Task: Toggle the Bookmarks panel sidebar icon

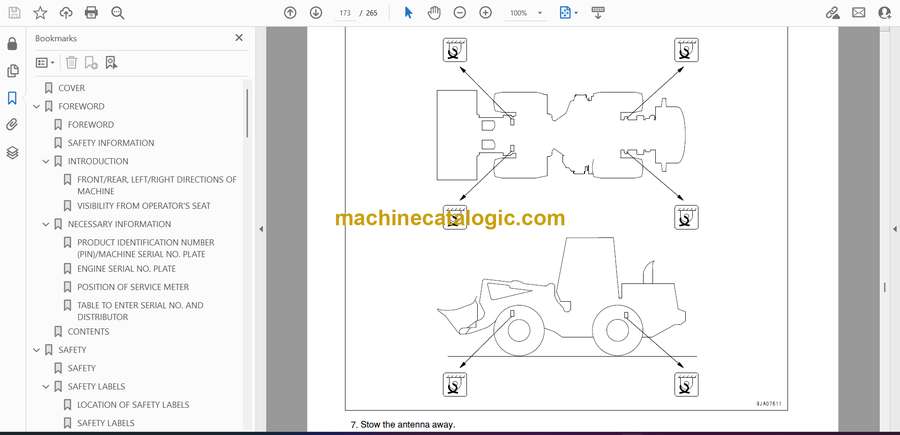Action: [x=12, y=98]
